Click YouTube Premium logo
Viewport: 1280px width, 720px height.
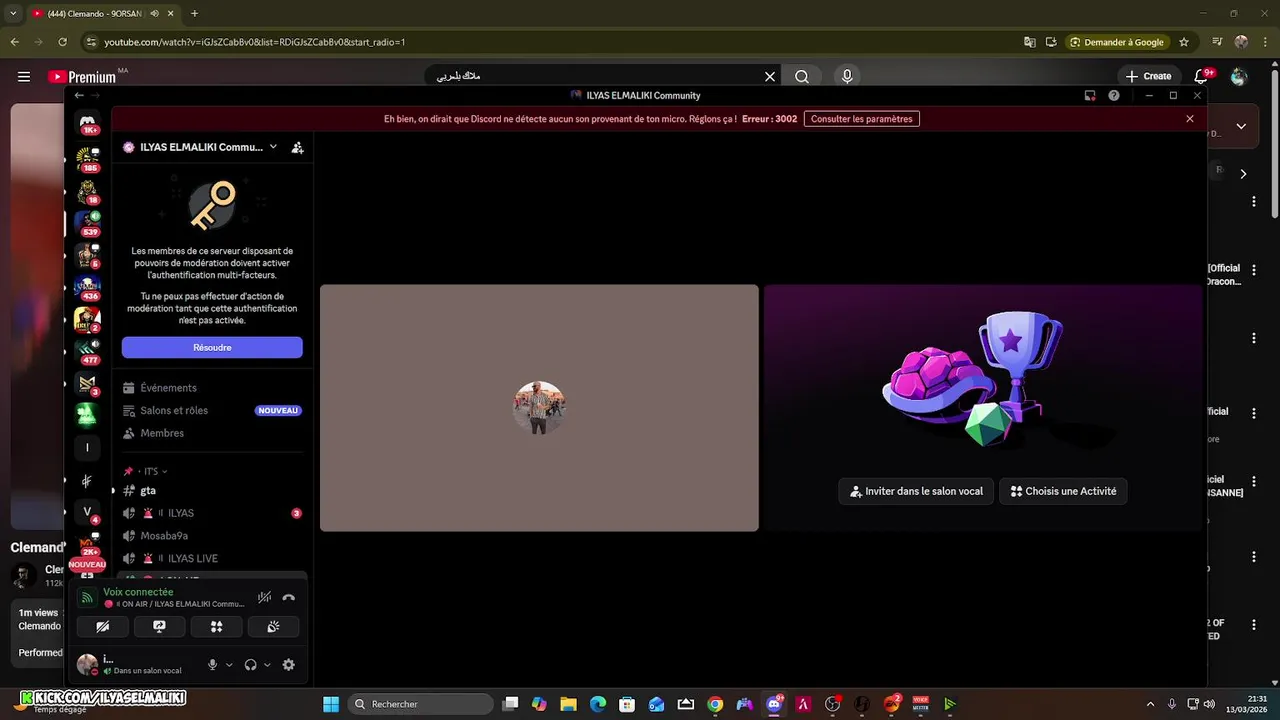point(83,77)
